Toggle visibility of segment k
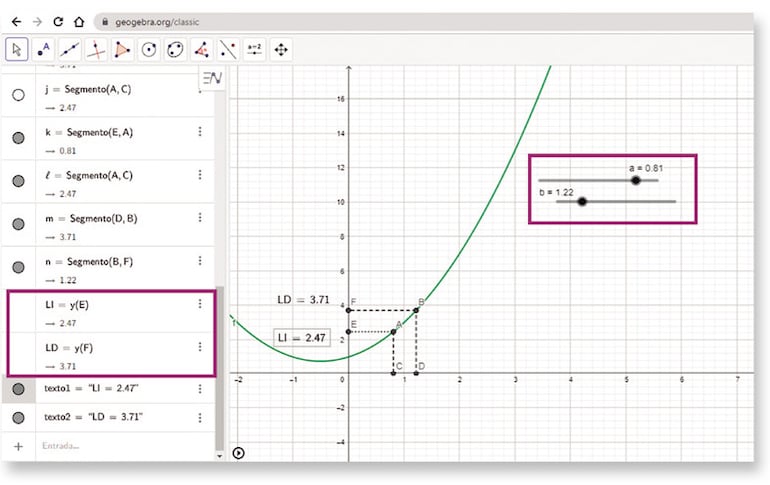Image resolution: width=770 pixels, height=485 pixels. pos(18,138)
